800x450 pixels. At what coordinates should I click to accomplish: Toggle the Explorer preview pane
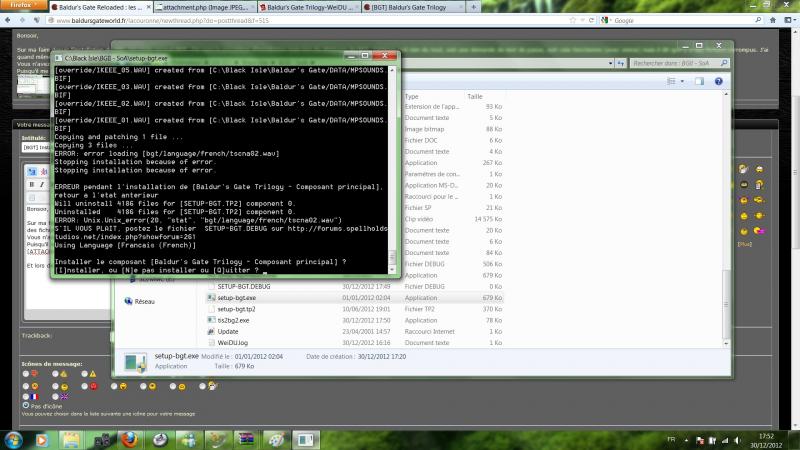699,82
